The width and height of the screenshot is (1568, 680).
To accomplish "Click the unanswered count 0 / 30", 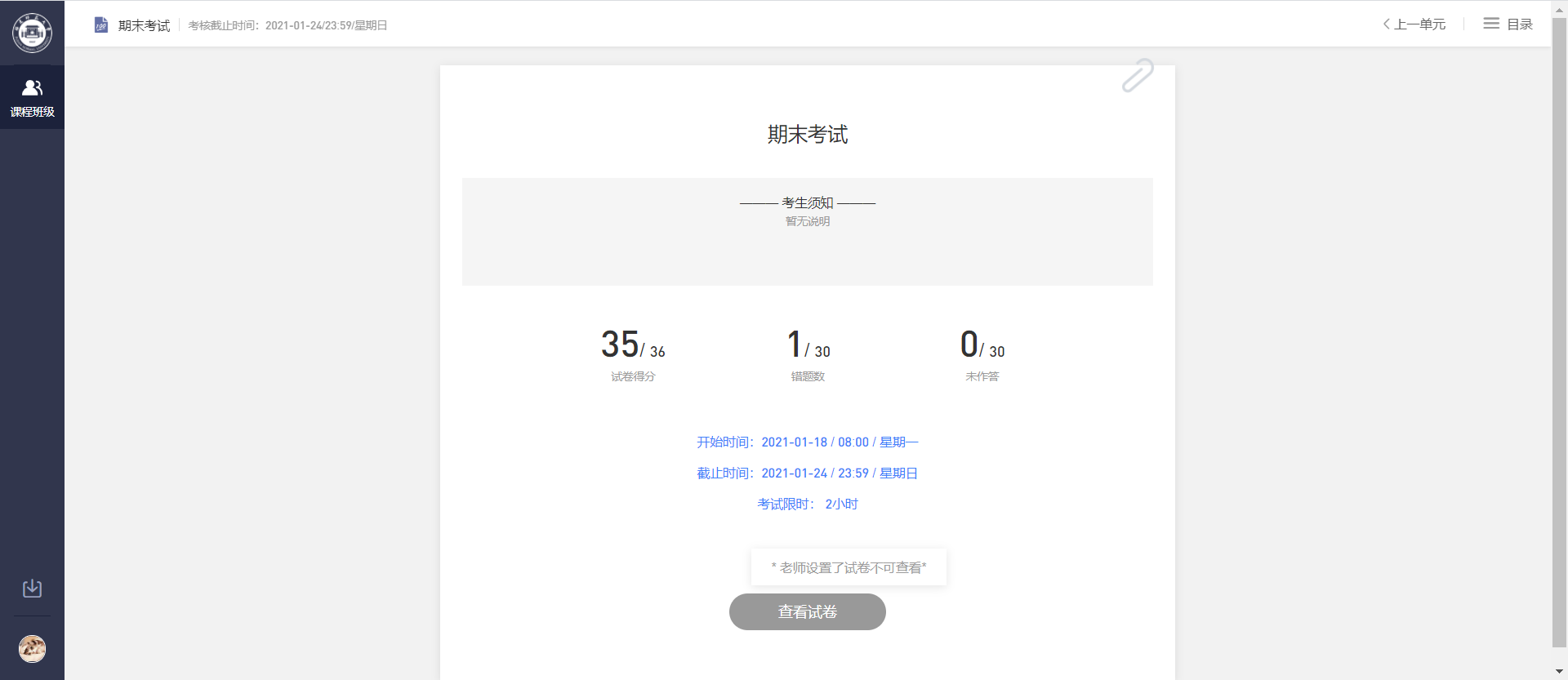I will click(x=982, y=344).
